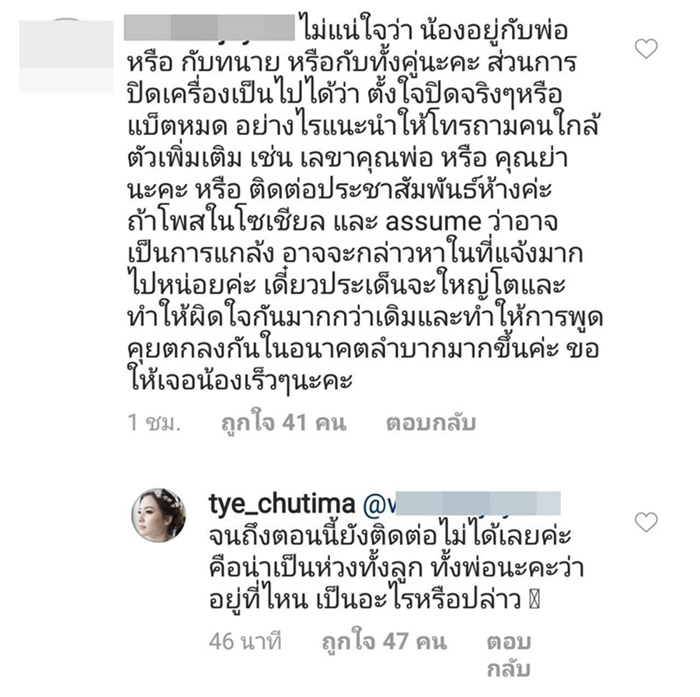Open the blurred @mention in tye_chutima's reply
The height and width of the screenshot is (697, 700).
tap(462, 504)
